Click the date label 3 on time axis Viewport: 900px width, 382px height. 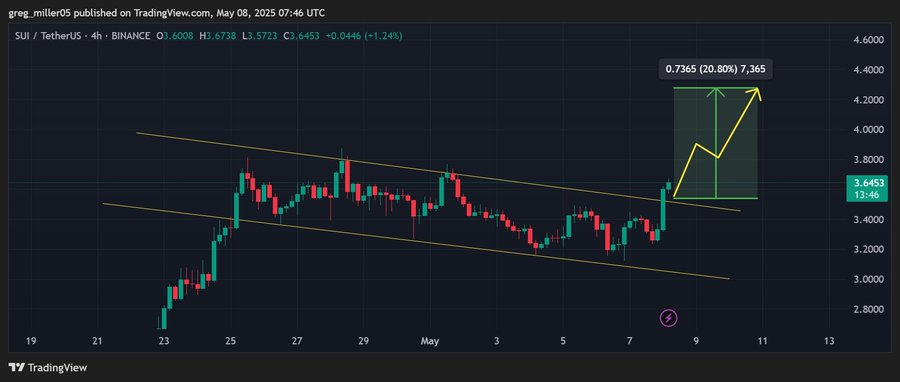(x=496, y=341)
